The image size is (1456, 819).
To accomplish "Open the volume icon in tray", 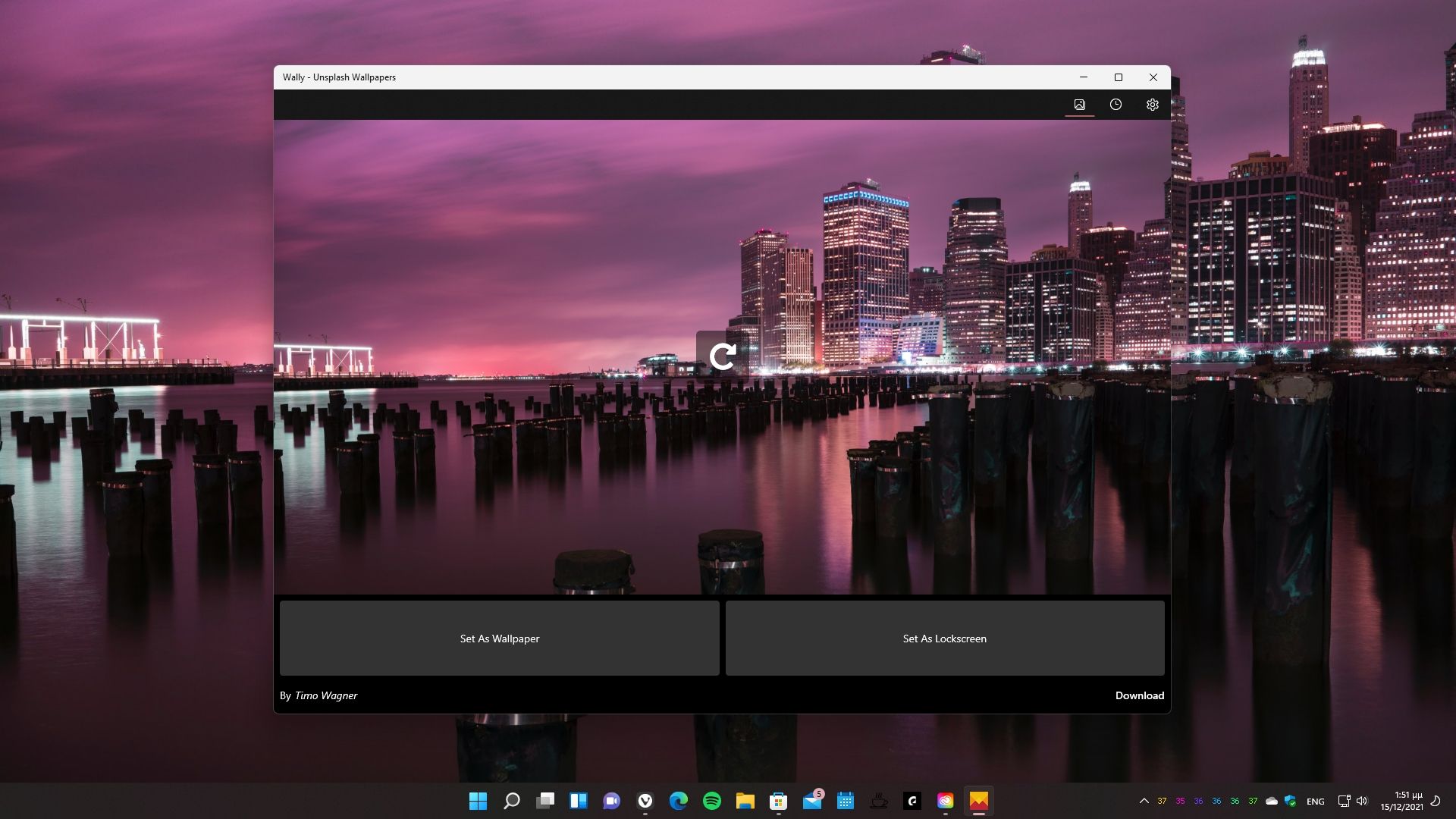I will pyautogui.click(x=1362, y=801).
